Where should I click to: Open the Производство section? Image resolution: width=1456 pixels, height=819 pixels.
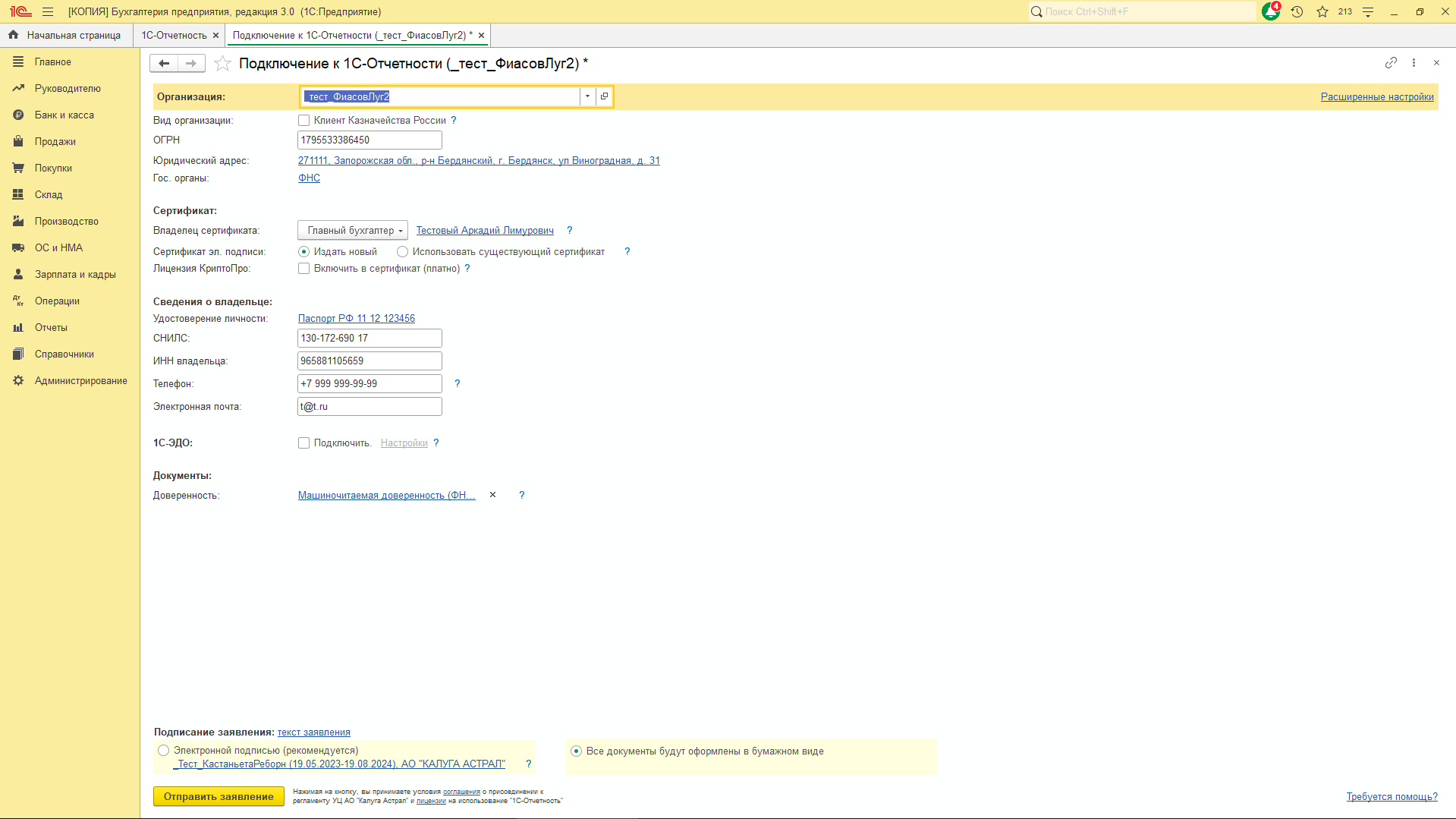pos(67,221)
